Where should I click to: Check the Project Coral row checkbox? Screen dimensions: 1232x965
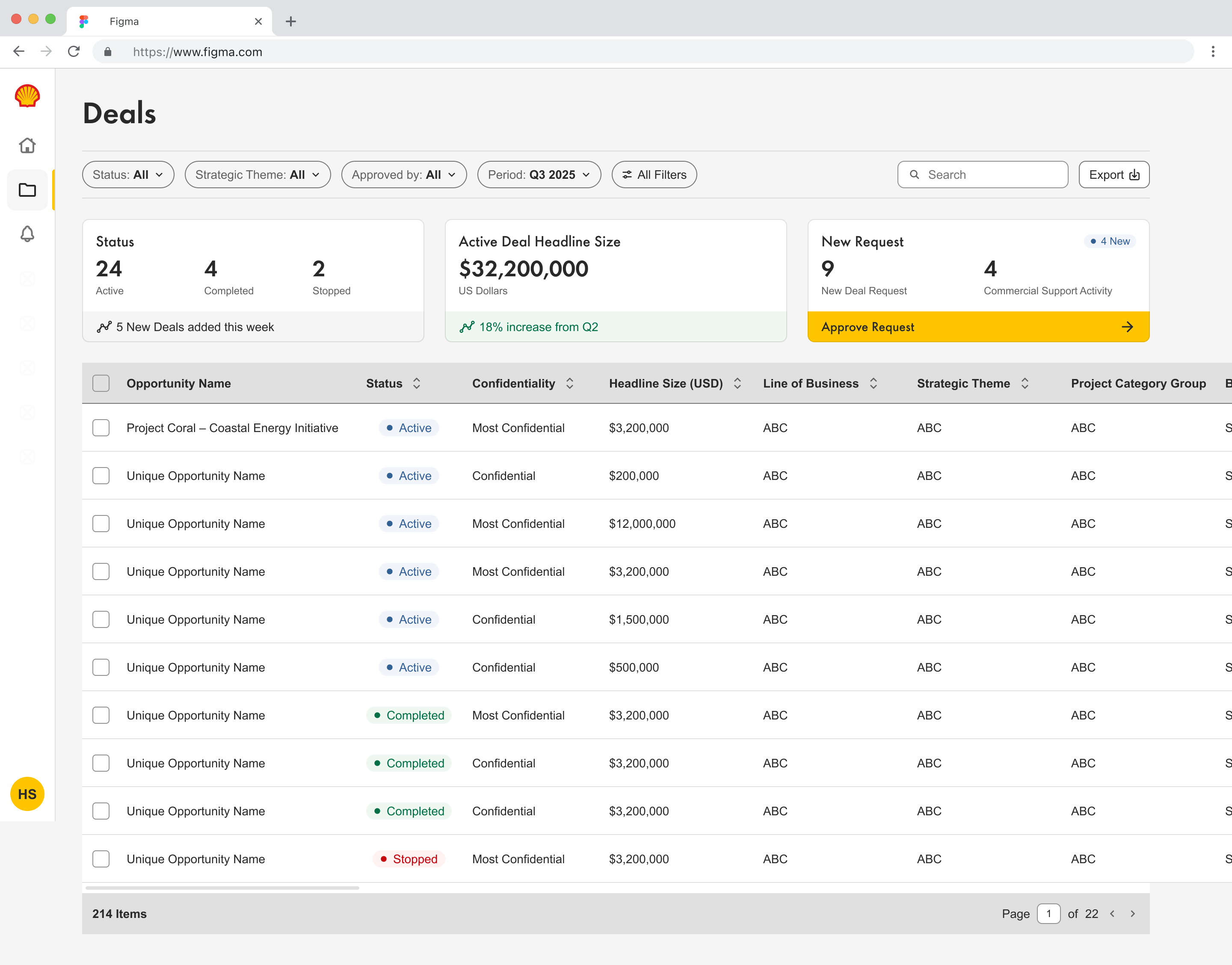pyautogui.click(x=101, y=428)
